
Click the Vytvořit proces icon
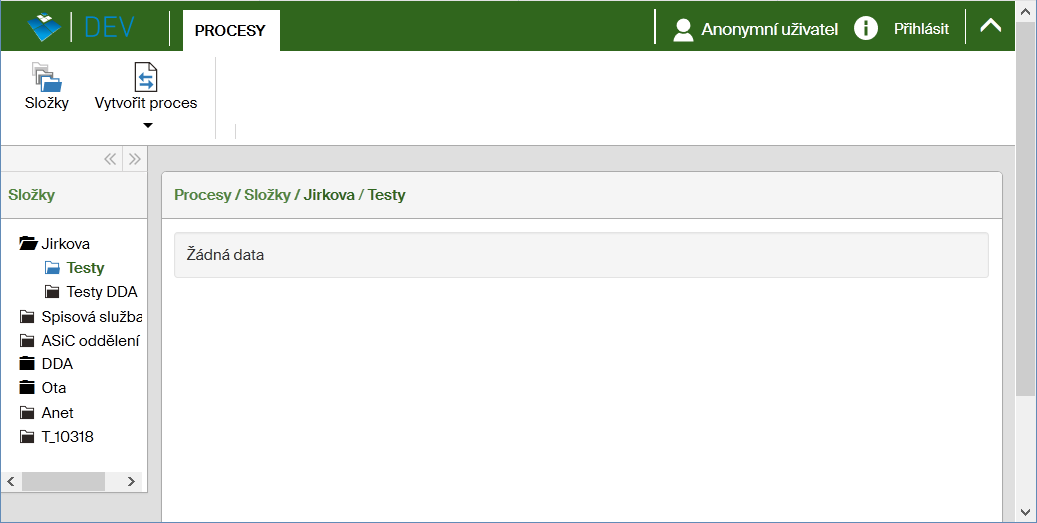point(146,77)
